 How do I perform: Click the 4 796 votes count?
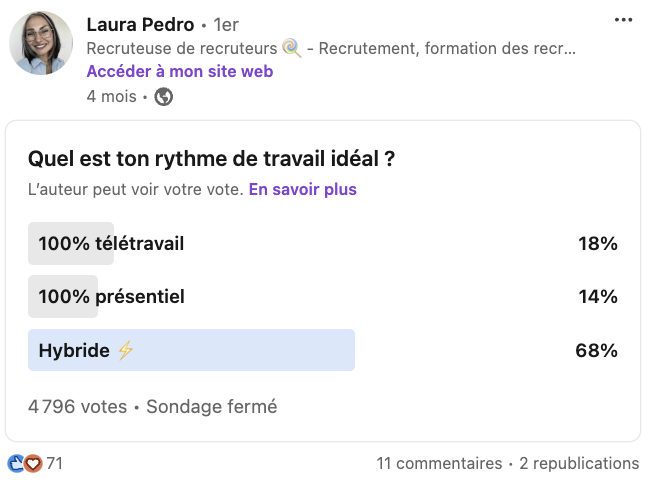[x=77, y=407]
